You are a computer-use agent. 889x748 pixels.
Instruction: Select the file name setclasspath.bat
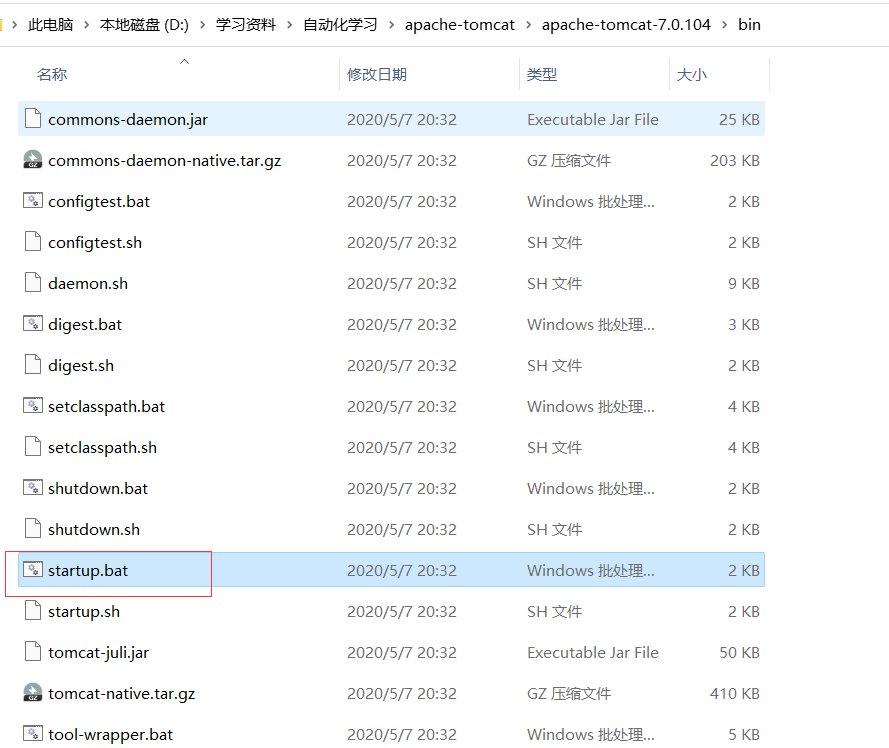point(107,407)
